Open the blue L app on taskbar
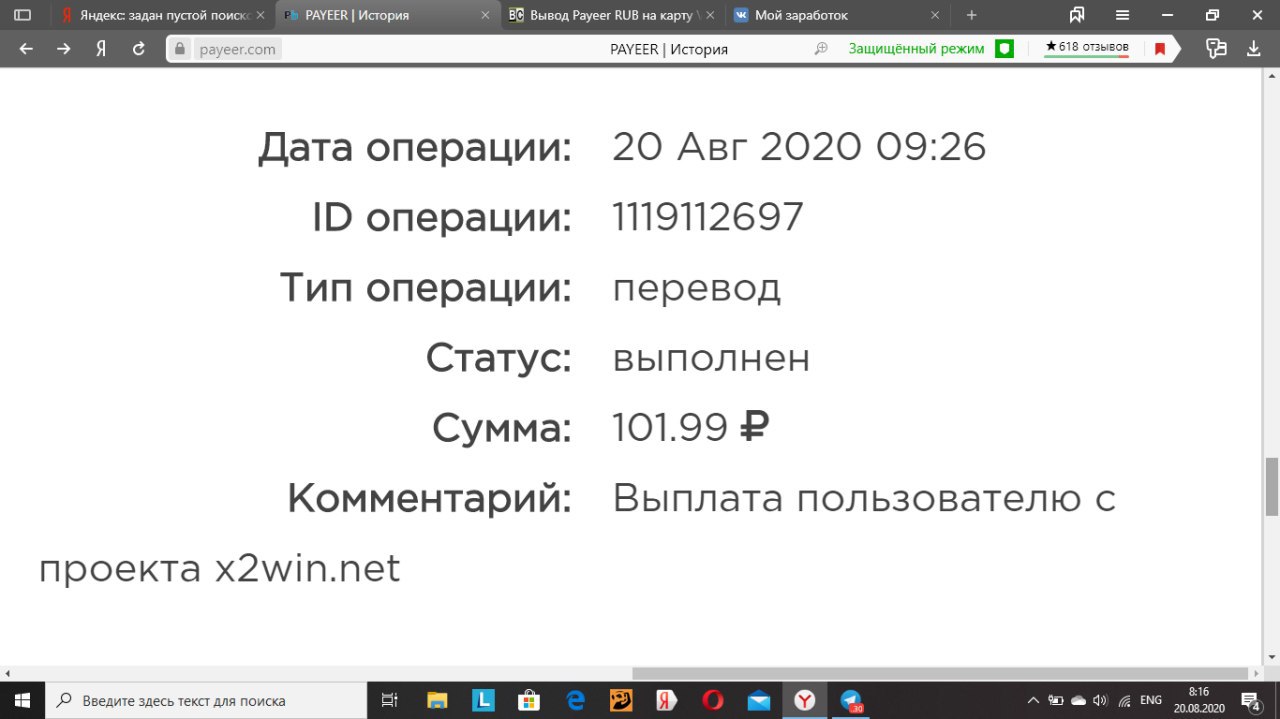This screenshot has width=1280, height=719. pyautogui.click(x=484, y=700)
